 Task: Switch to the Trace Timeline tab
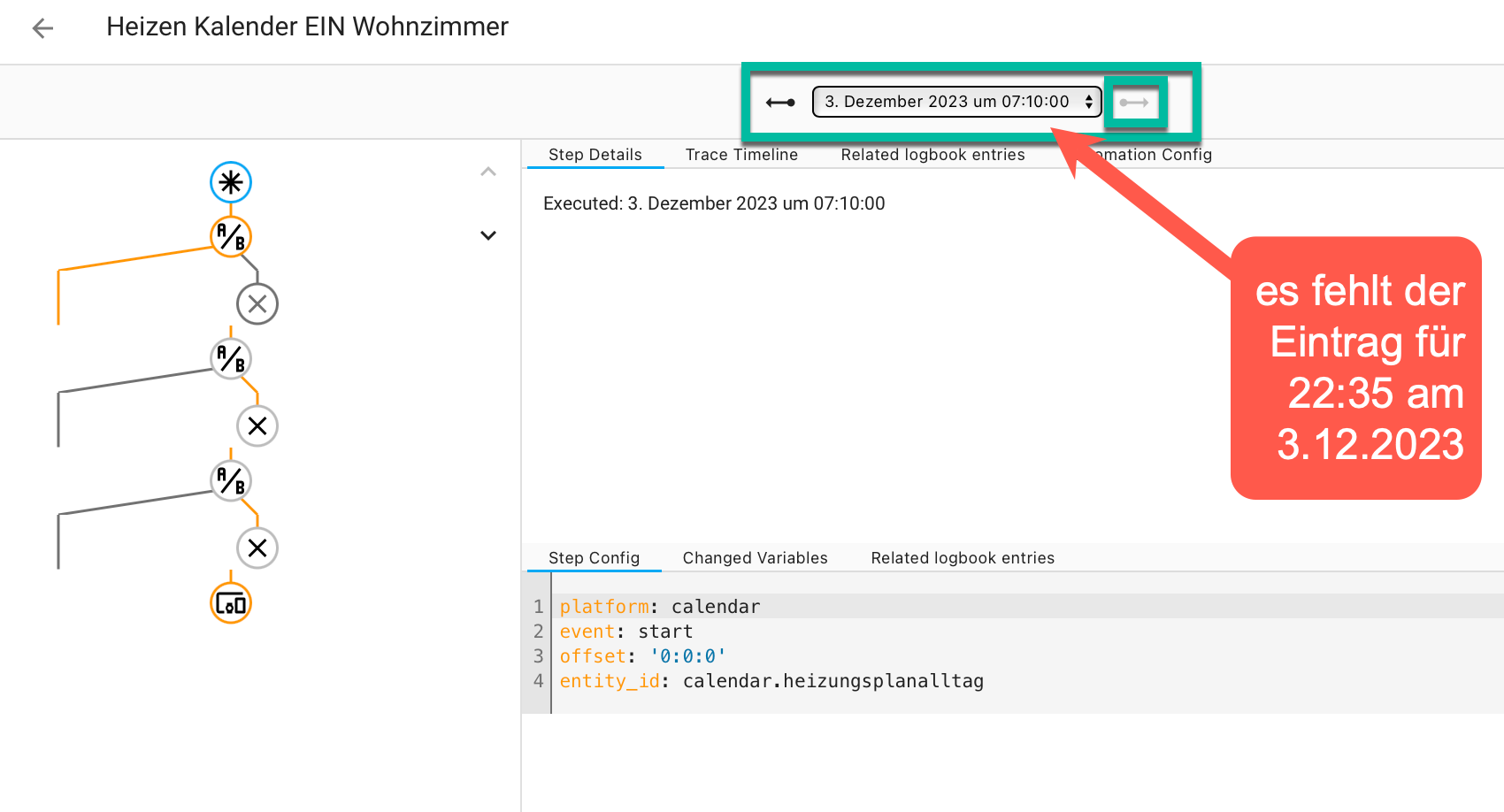741,155
